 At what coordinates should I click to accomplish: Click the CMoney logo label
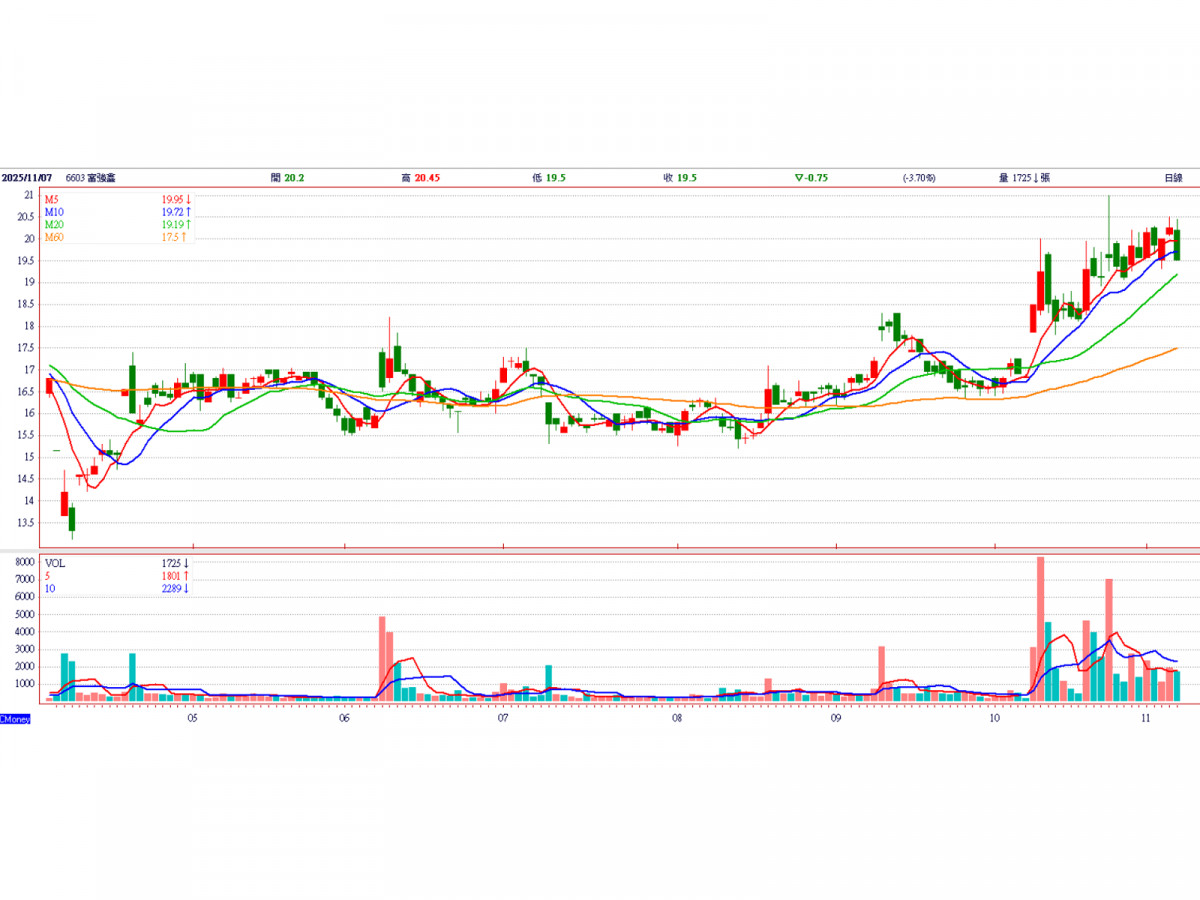pos(15,719)
